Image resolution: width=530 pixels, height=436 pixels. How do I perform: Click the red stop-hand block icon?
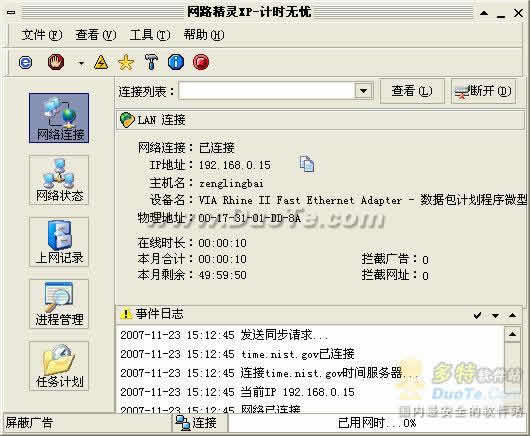(x=56, y=63)
